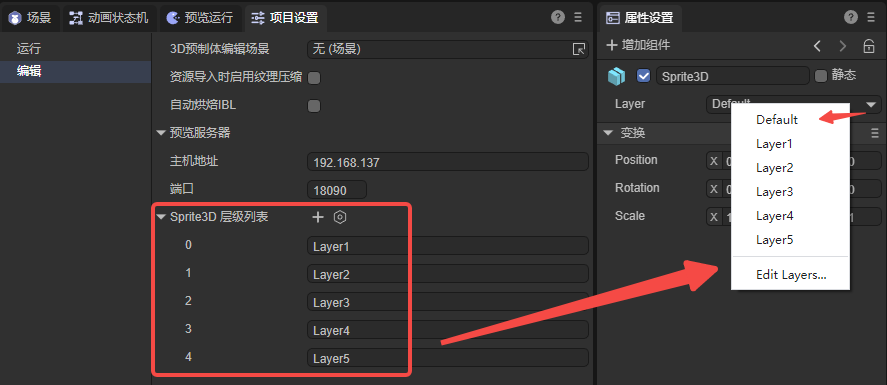Click the scene picker icon in 3D预制体编辑场景 field
This screenshot has width=887, height=385.
pyautogui.click(x=579, y=50)
